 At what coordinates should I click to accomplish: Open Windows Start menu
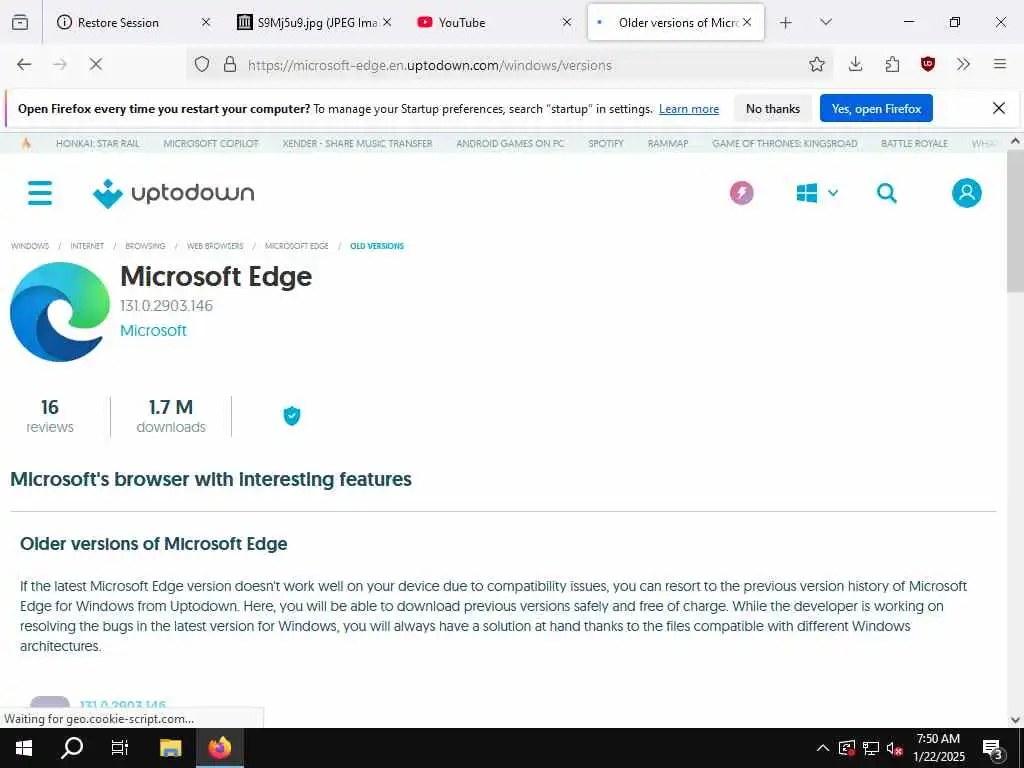coord(24,748)
